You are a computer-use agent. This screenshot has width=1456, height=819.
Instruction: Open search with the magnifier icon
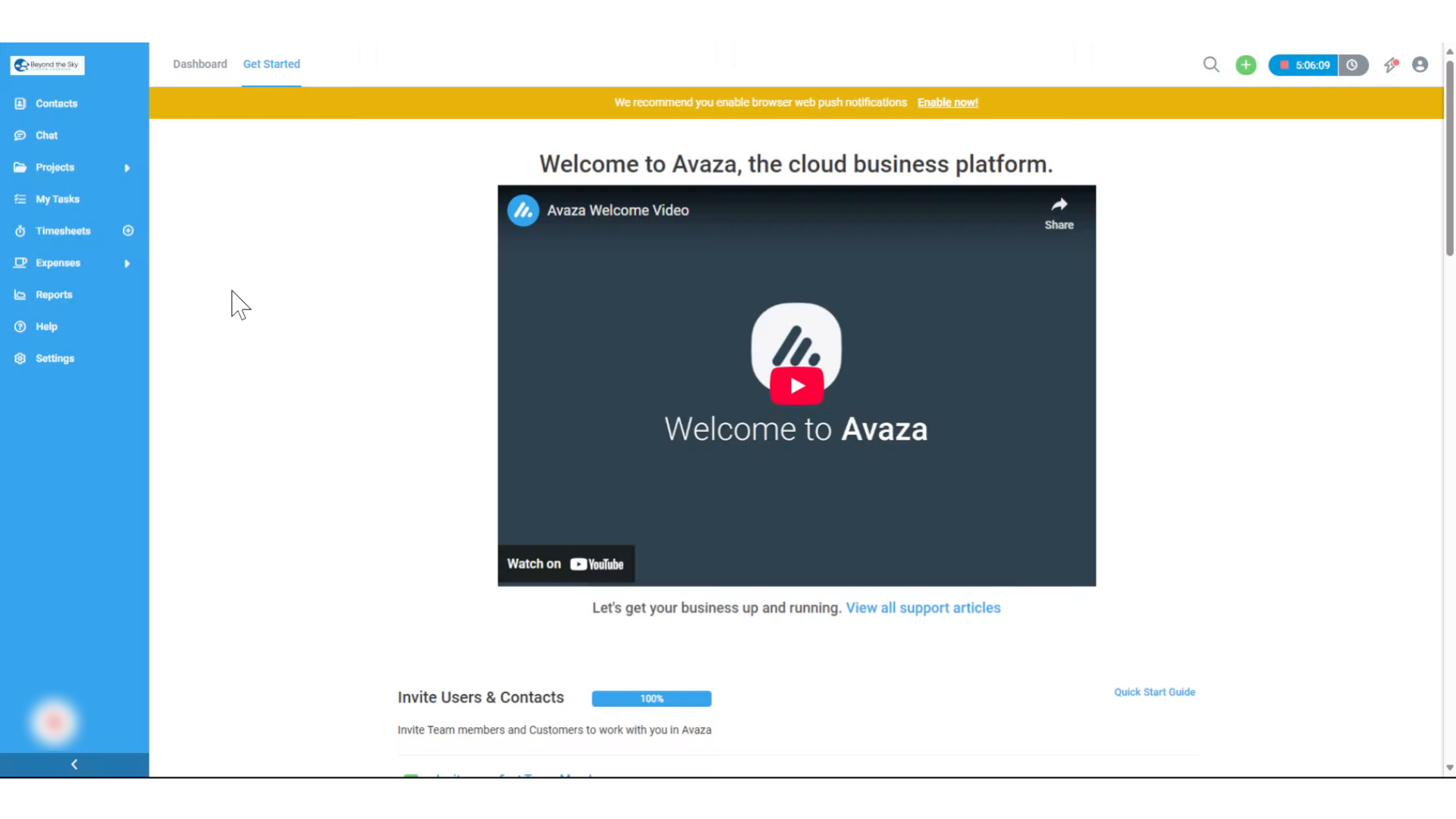1211,64
